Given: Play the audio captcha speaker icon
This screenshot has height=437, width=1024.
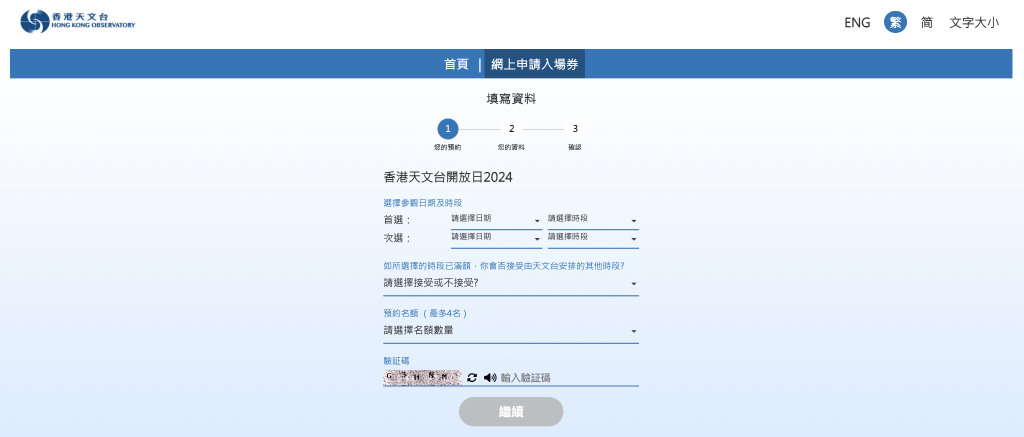Looking at the screenshot, I should point(490,378).
